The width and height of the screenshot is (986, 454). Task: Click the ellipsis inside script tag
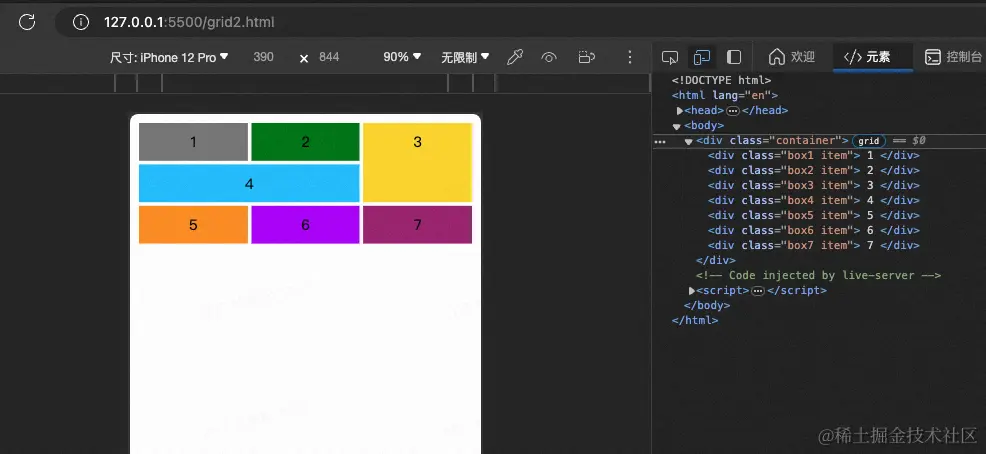coord(758,291)
